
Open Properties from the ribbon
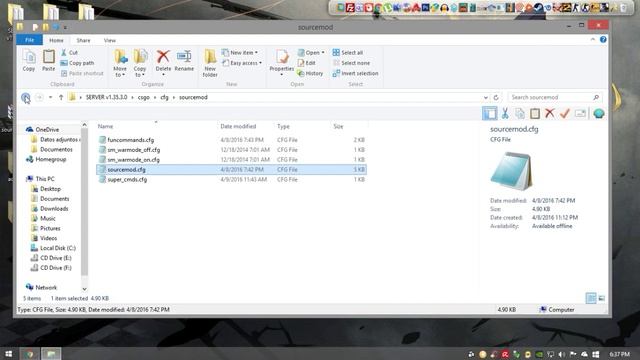[282, 62]
